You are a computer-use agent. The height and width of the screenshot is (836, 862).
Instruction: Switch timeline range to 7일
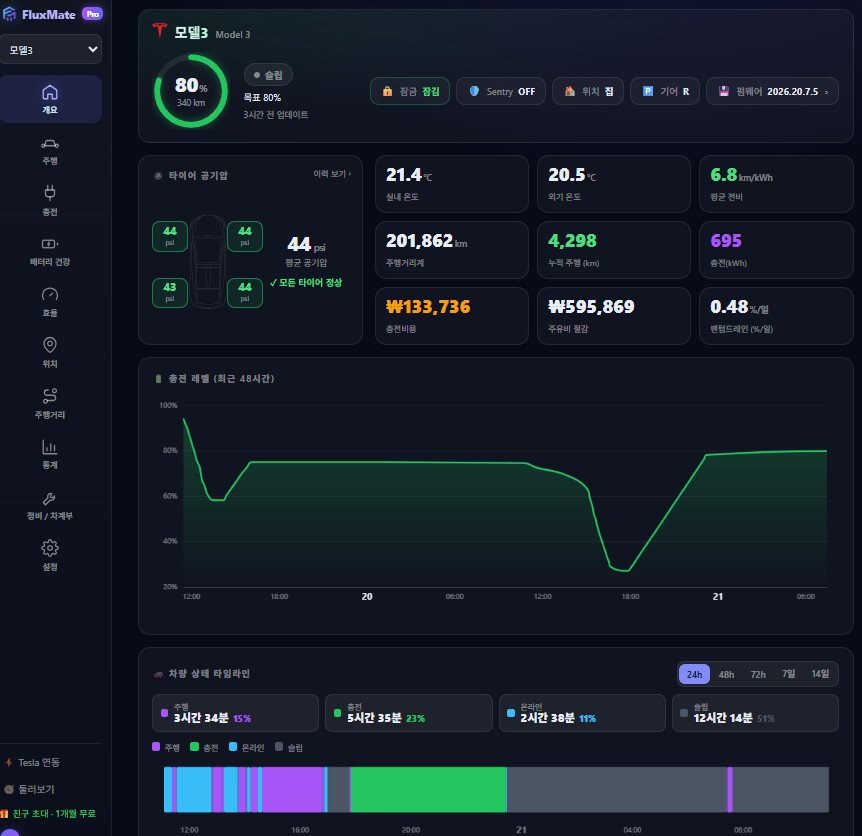coord(788,674)
